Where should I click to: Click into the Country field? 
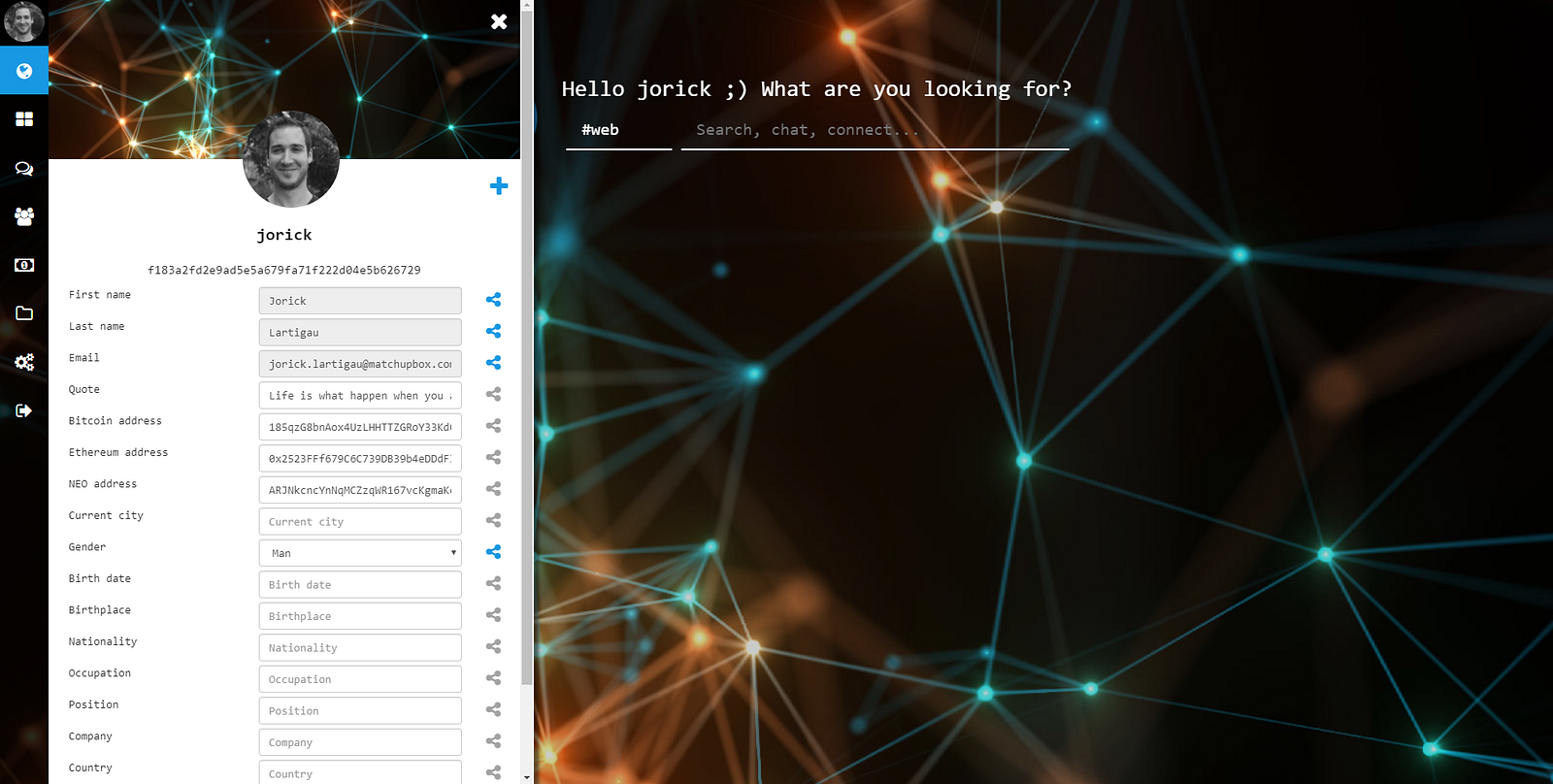[360, 772]
